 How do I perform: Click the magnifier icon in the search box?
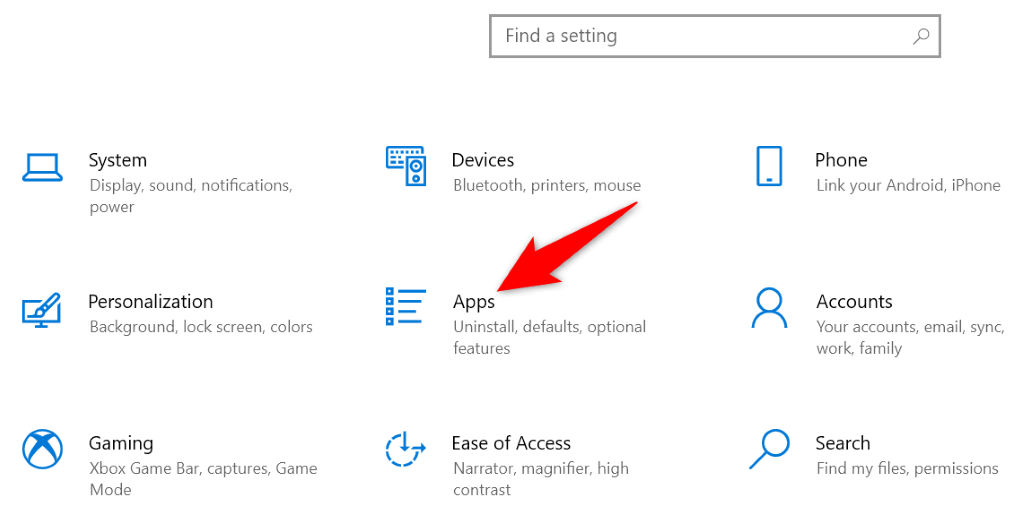(x=921, y=37)
